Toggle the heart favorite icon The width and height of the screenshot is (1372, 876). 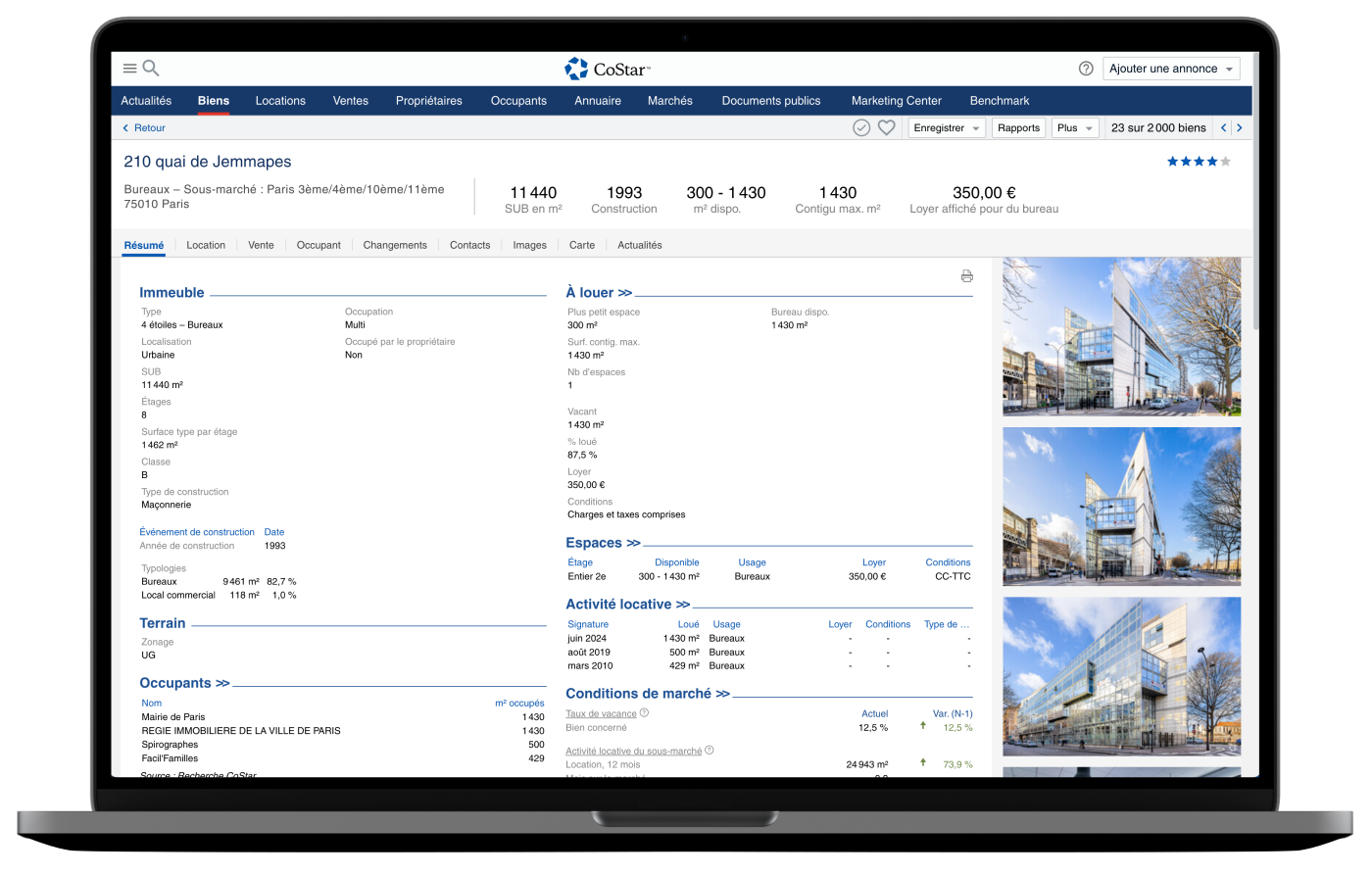886,128
